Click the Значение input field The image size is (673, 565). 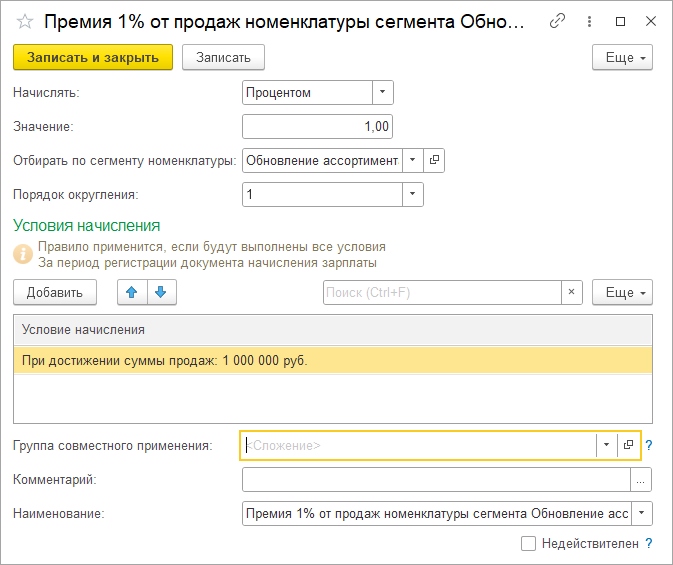tap(317, 126)
